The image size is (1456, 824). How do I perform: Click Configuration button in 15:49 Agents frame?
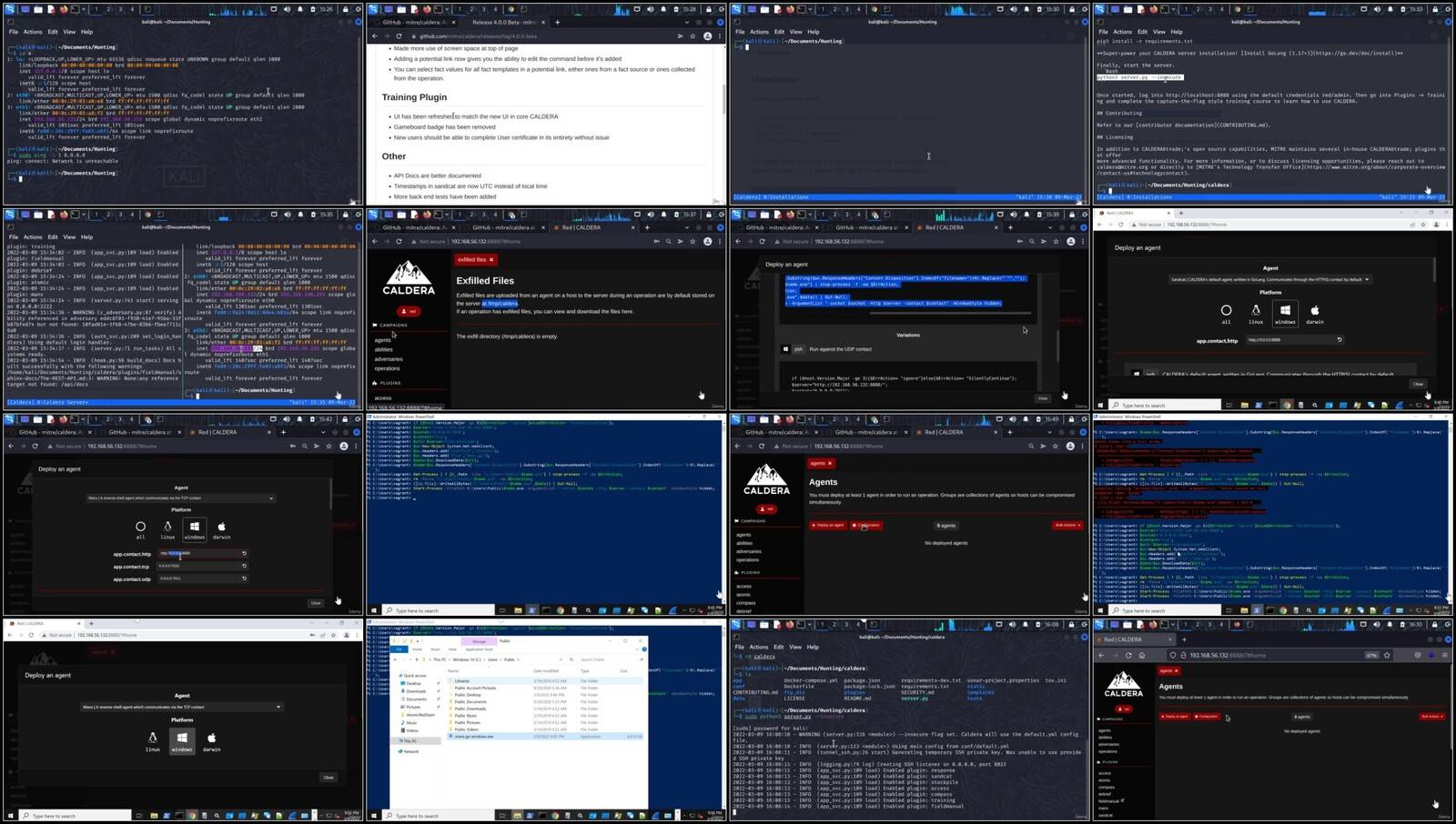[866, 525]
